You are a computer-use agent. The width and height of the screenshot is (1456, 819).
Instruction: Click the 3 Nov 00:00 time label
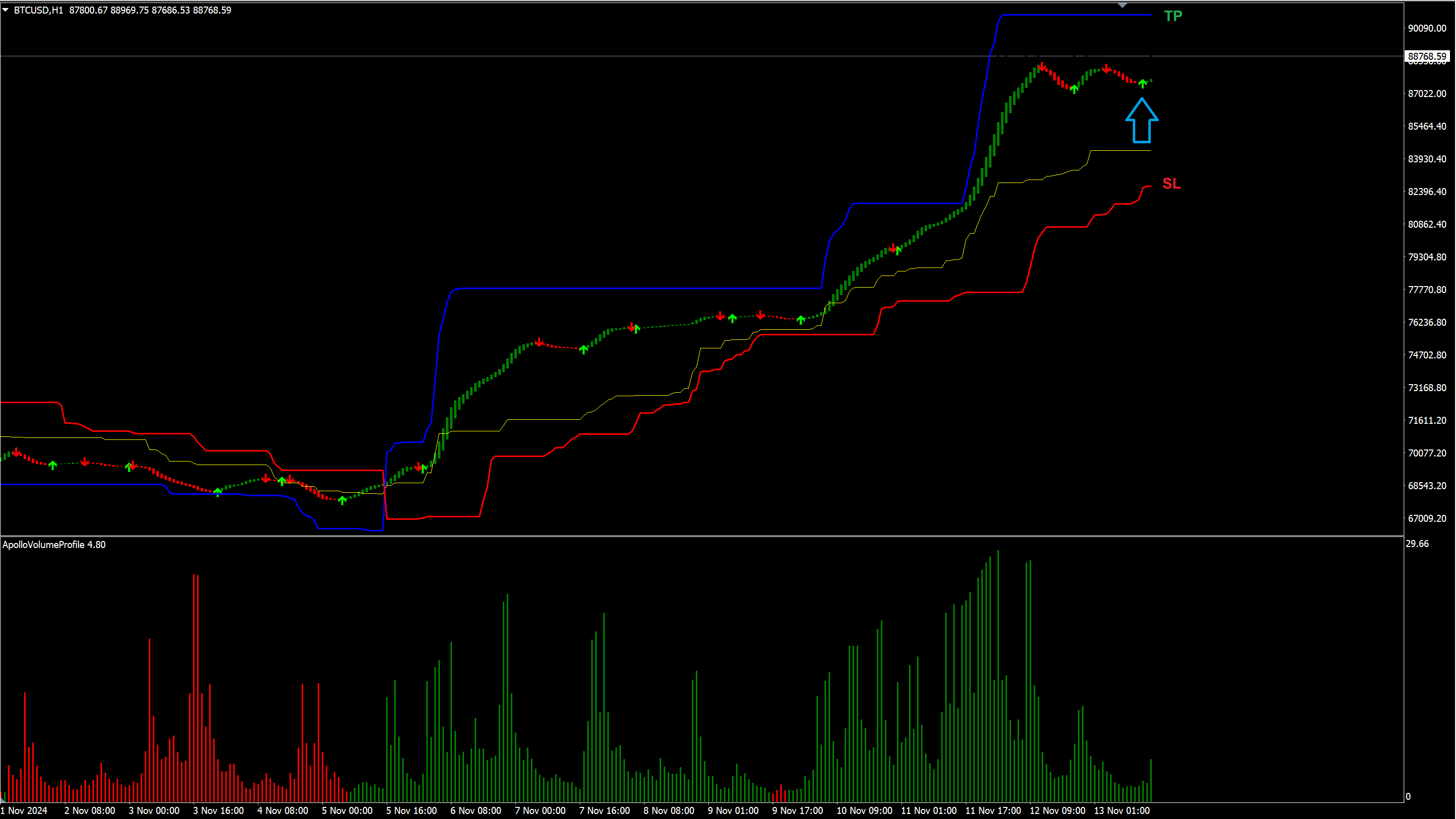coord(154,810)
